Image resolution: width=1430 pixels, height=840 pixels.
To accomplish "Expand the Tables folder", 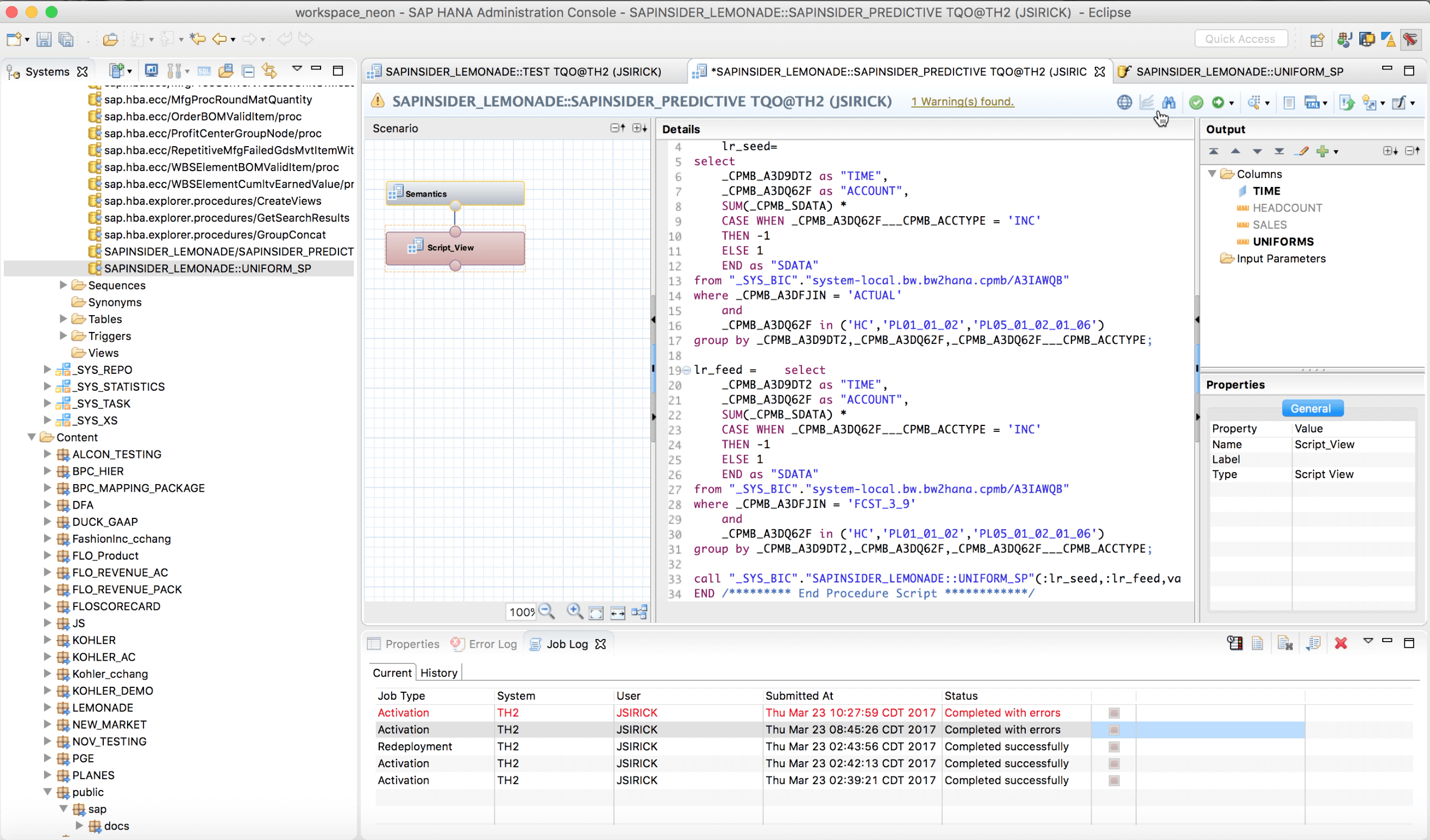I will [x=64, y=319].
